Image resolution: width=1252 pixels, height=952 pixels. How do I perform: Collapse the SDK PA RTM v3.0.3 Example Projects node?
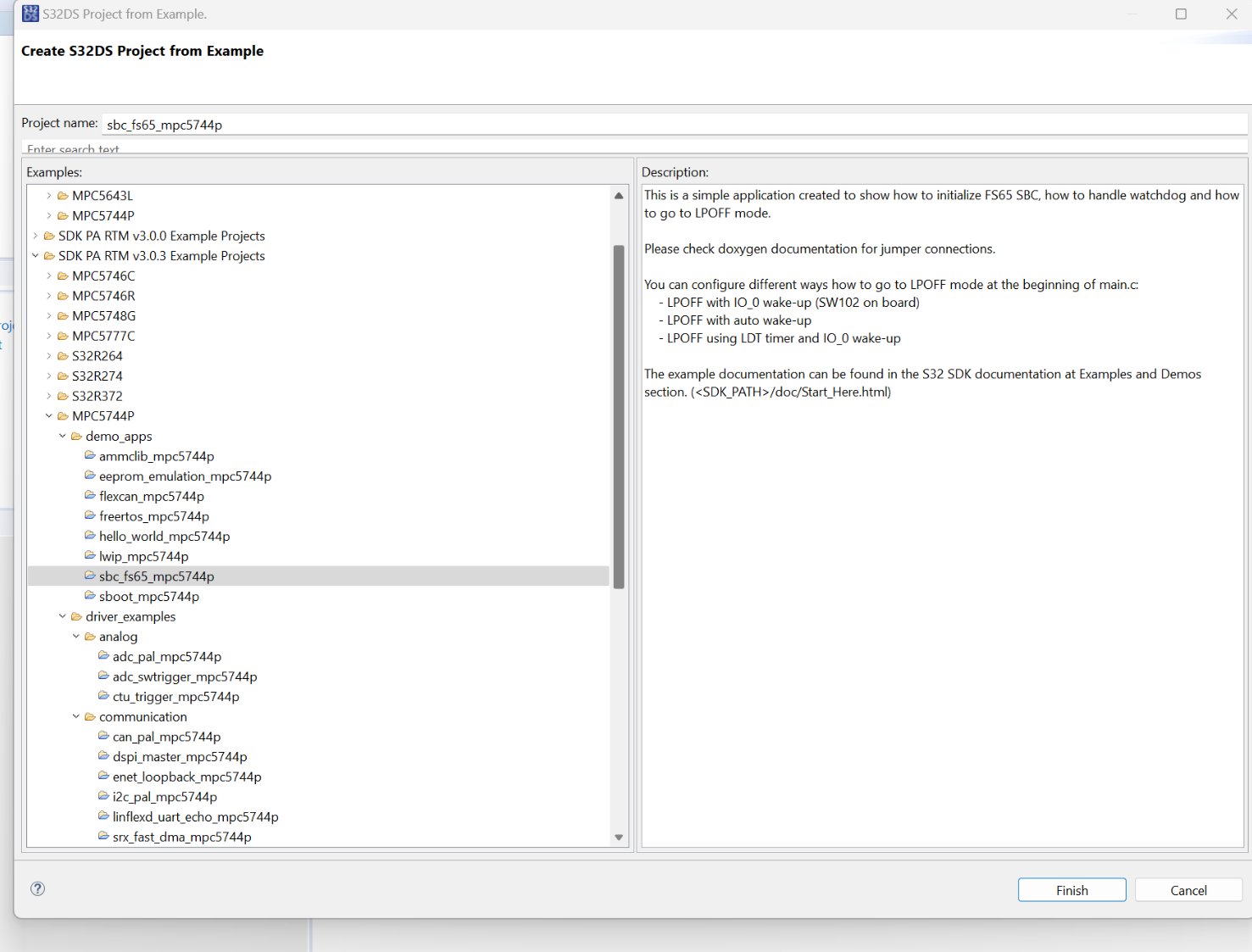(x=36, y=255)
